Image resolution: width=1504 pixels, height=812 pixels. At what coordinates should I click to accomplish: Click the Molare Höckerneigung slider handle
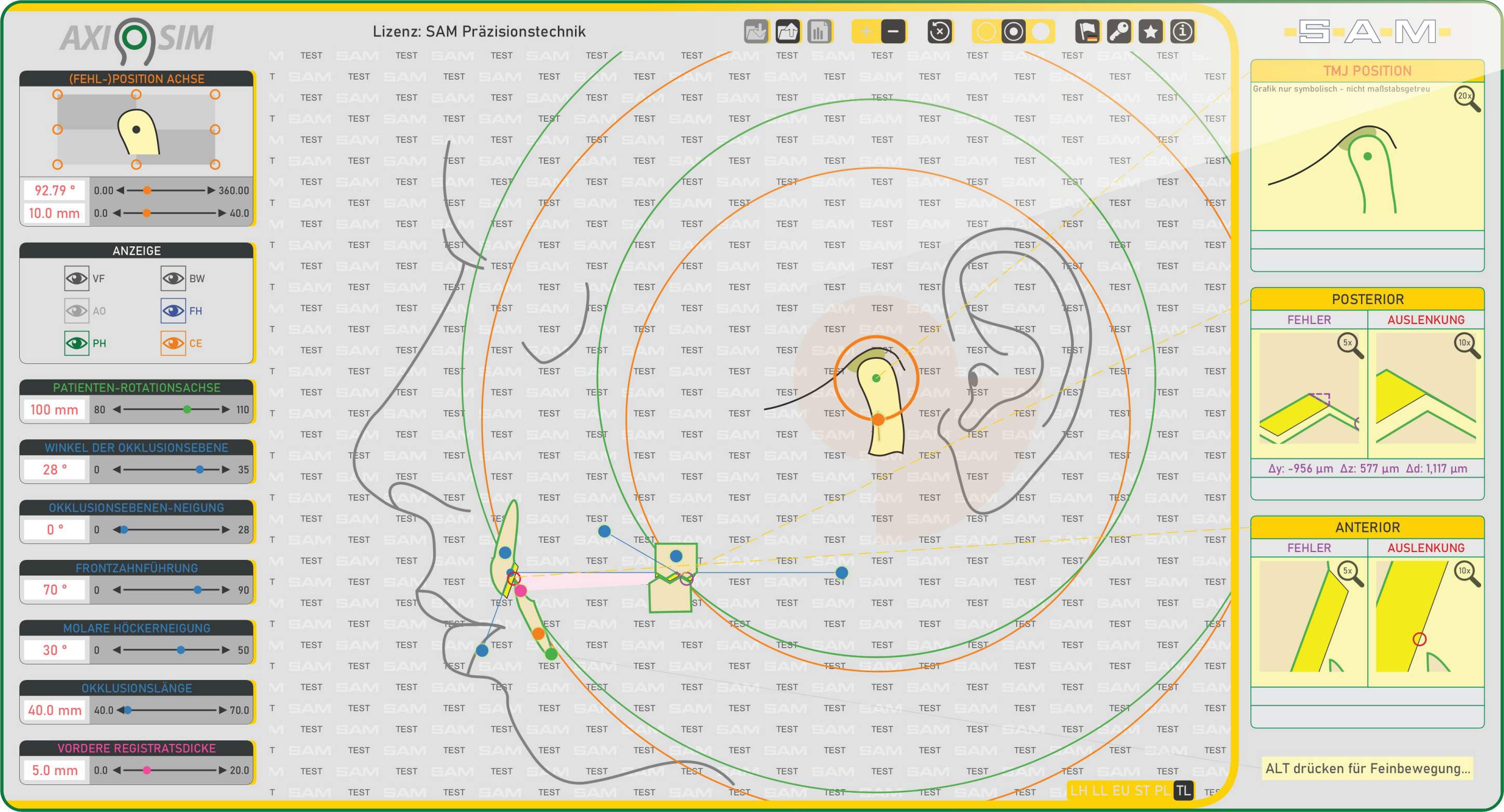[x=181, y=650]
